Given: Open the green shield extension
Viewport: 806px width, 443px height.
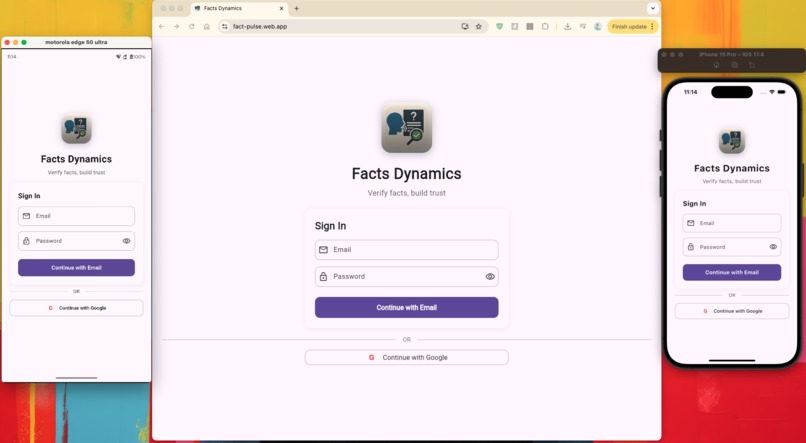Looking at the screenshot, I should pos(499,27).
